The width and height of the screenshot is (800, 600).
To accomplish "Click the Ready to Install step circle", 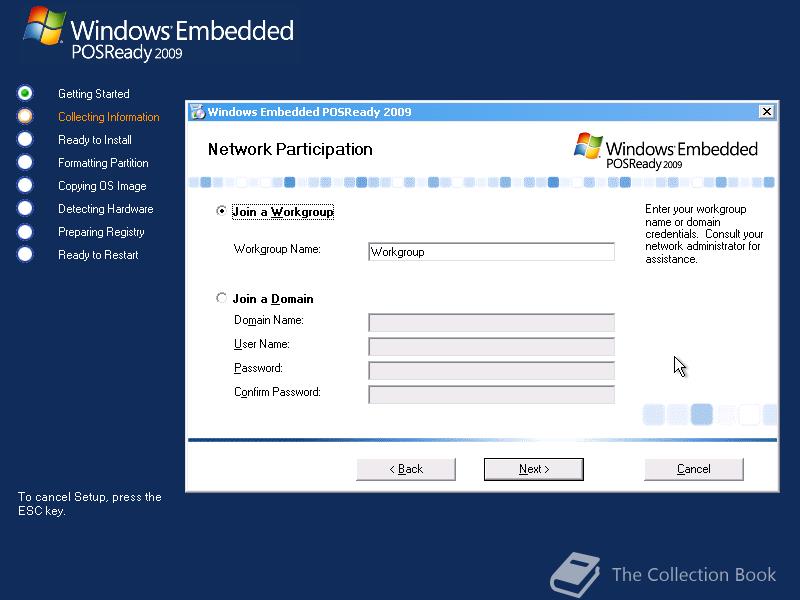I will pyautogui.click(x=25, y=139).
